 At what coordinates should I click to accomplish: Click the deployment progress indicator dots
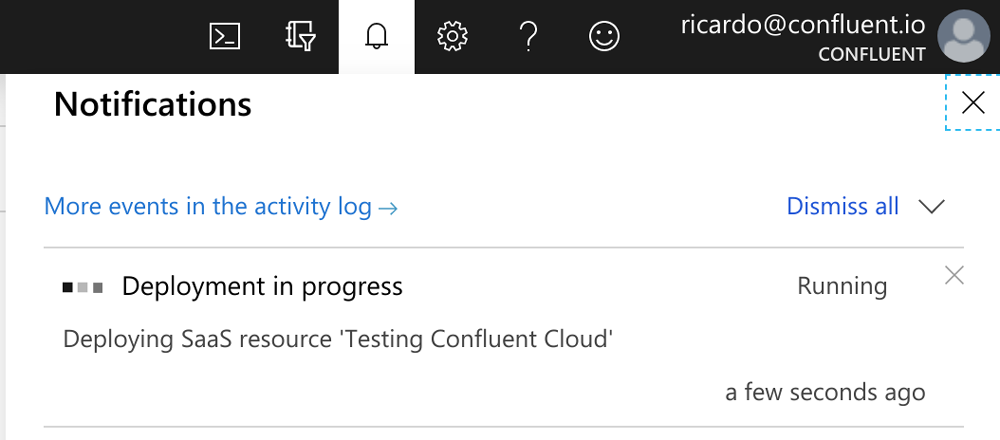tap(82, 288)
